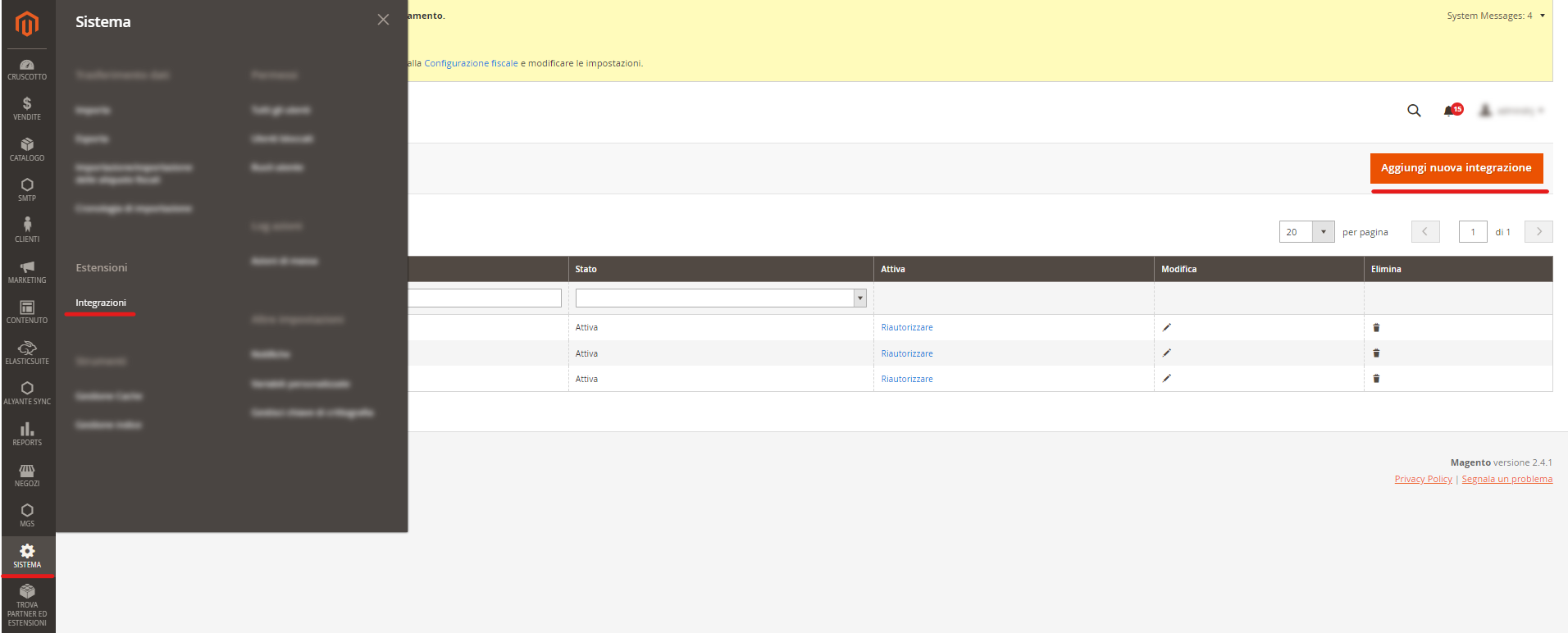Edit the first integration with the pencil
The height and width of the screenshot is (633, 1568).
(1167, 327)
